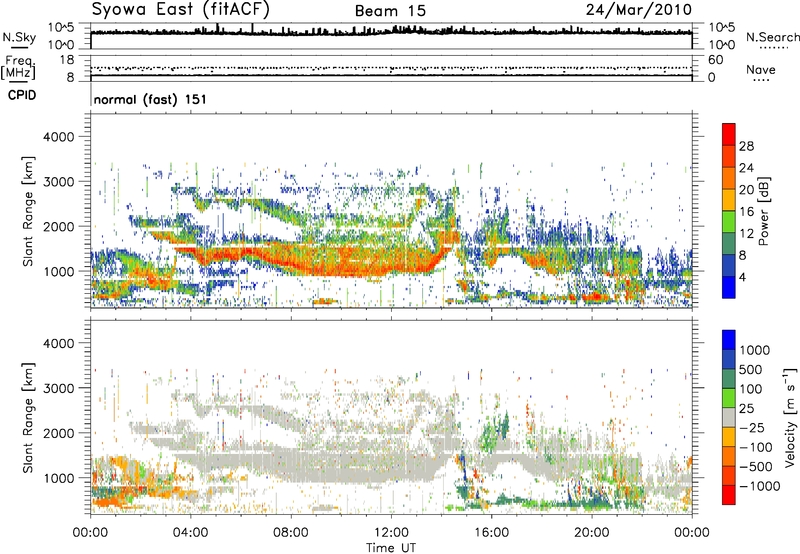
Task: Click the '2000' tick on velocity panel axis
Action: click(x=59, y=434)
